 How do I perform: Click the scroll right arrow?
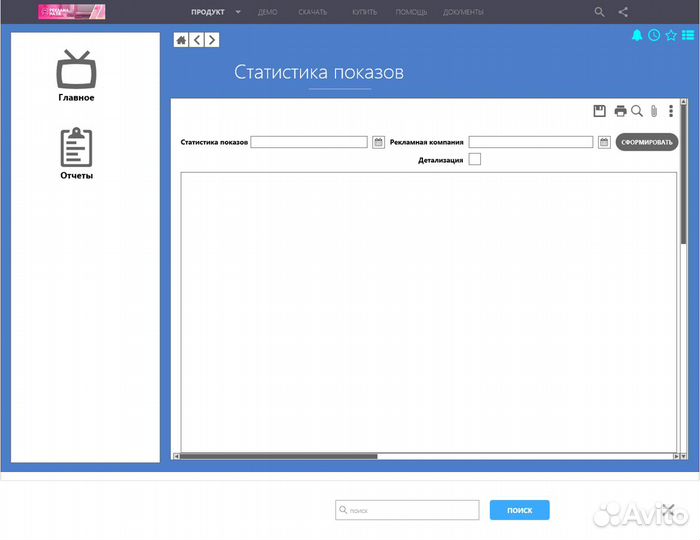pyautogui.click(x=676, y=456)
